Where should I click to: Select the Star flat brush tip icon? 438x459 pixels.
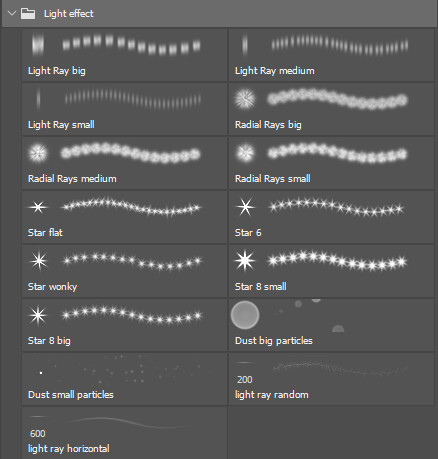[38, 207]
